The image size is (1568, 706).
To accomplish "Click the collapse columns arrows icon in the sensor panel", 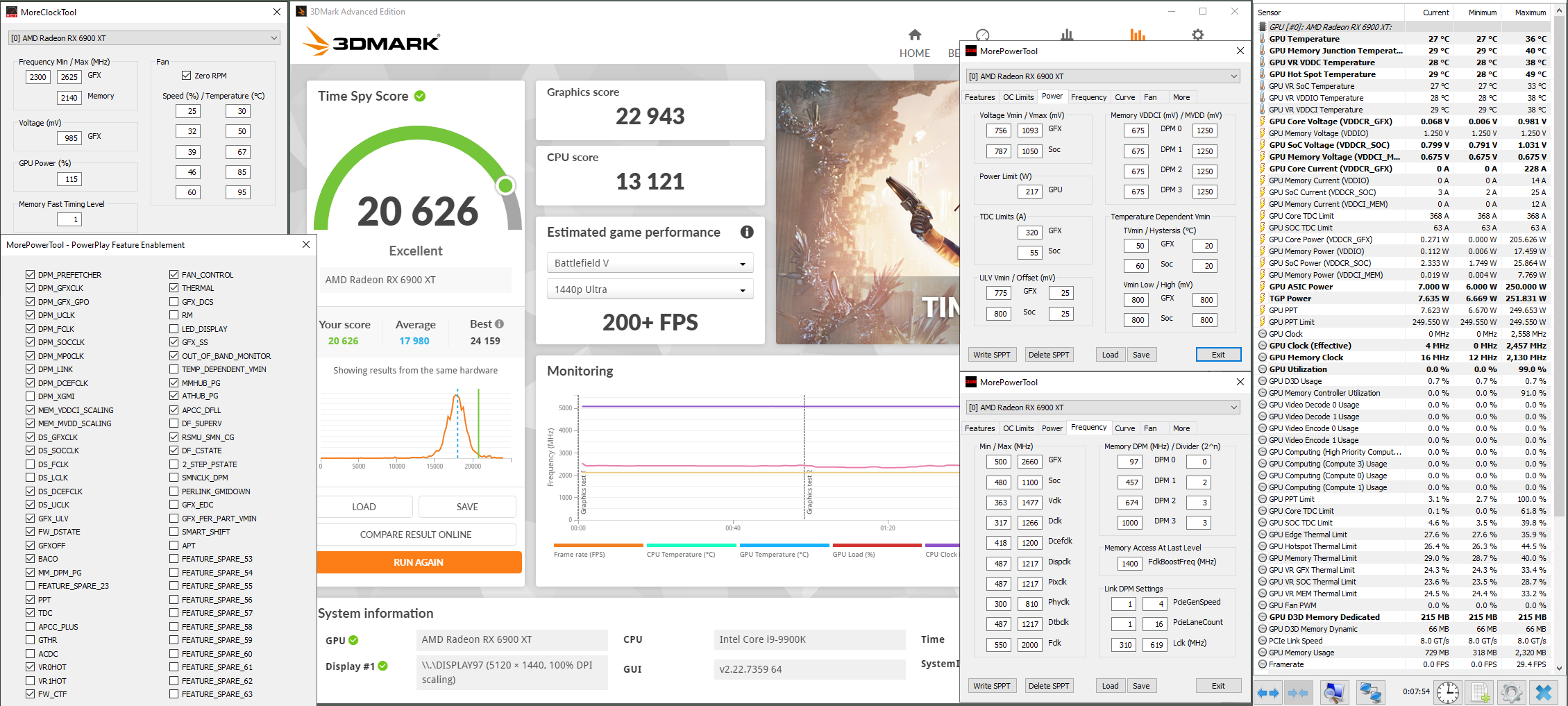I will pos(1298,692).
